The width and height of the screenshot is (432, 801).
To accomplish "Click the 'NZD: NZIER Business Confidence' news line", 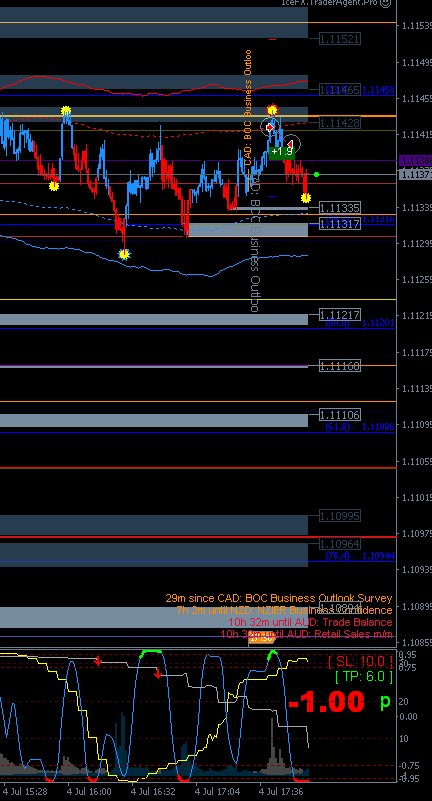I will (x=284, y=610).
